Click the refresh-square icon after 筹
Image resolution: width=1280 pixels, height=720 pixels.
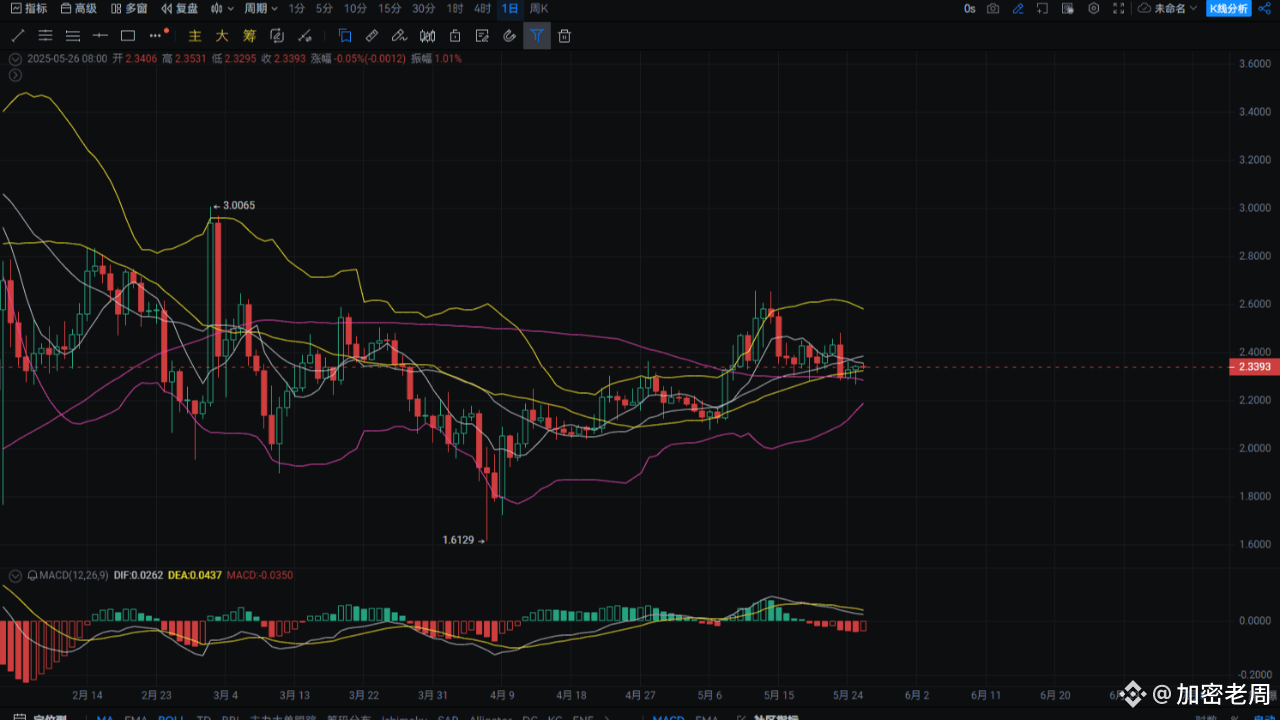pos(277,36)
